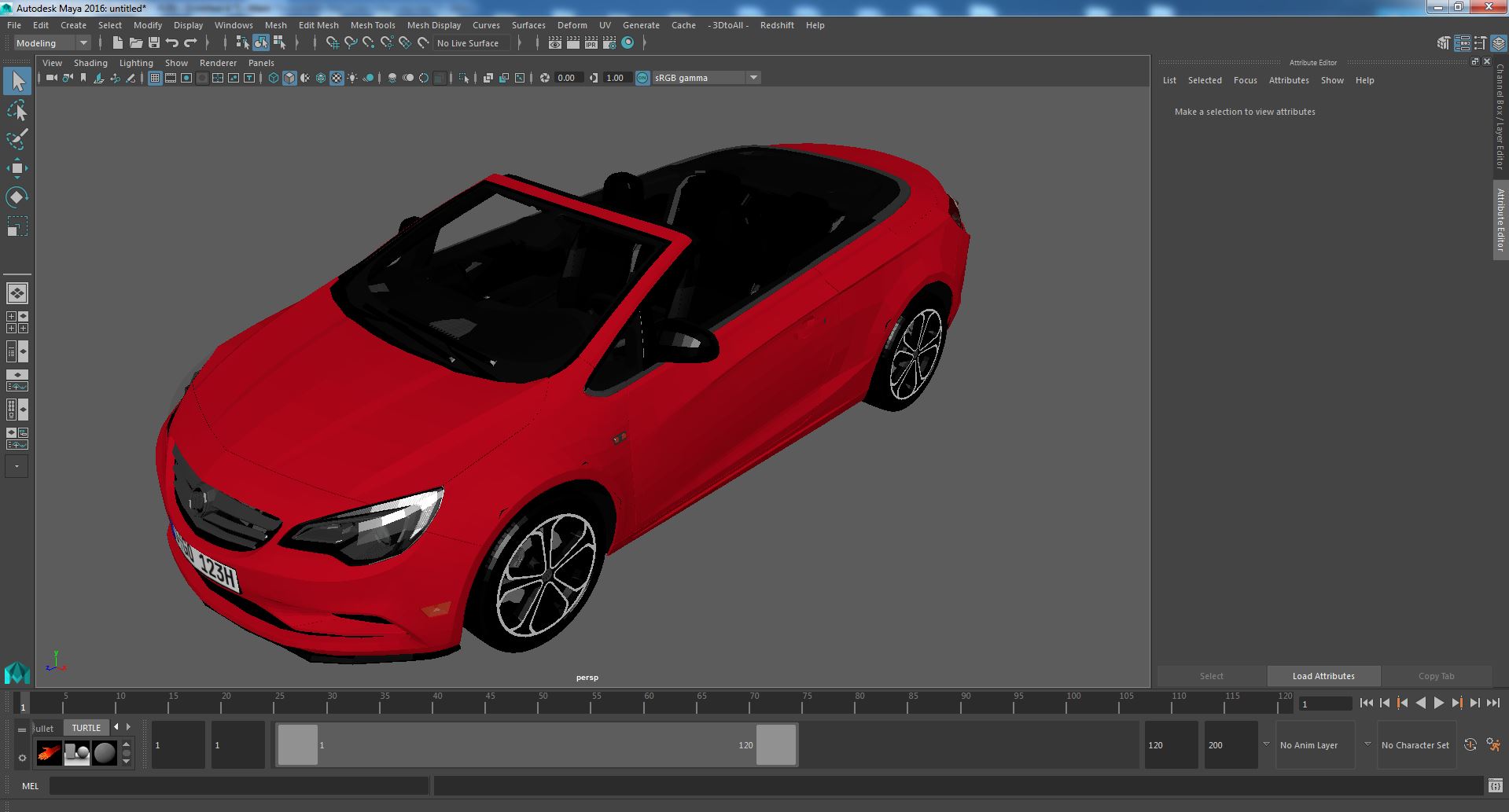Open the Render View window
This screenshot has width=1509, height=812.
click(x=554, y=43)
